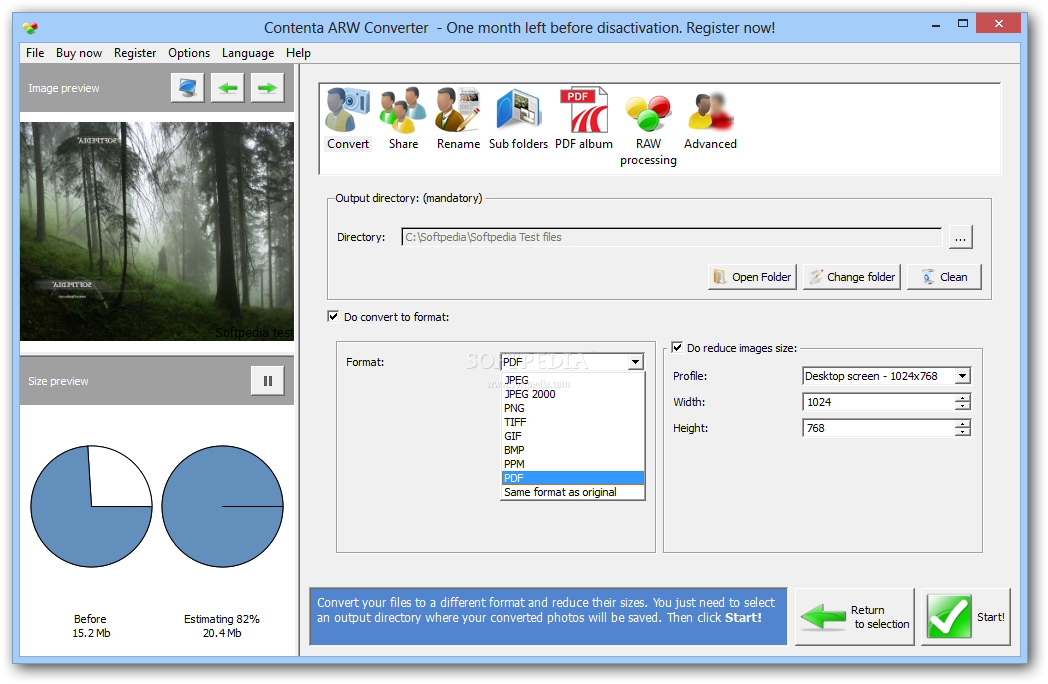The height and width of the screenshot is (684, 1048).
Task: Open the Profile dropdown list
Action: (962, 376)
